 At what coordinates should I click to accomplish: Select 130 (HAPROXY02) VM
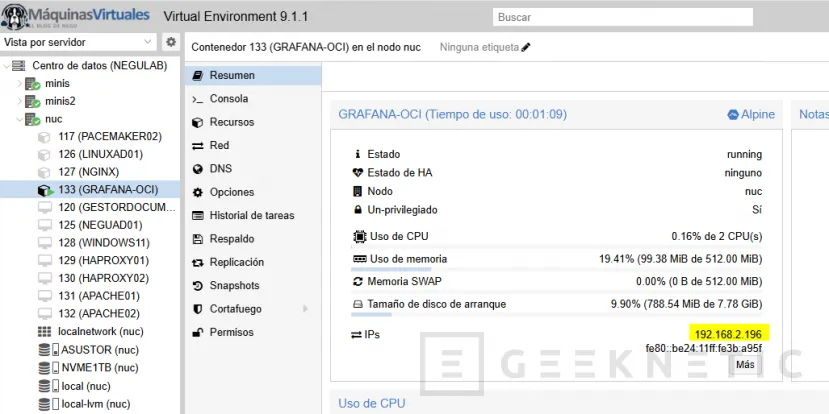point(104,279)
